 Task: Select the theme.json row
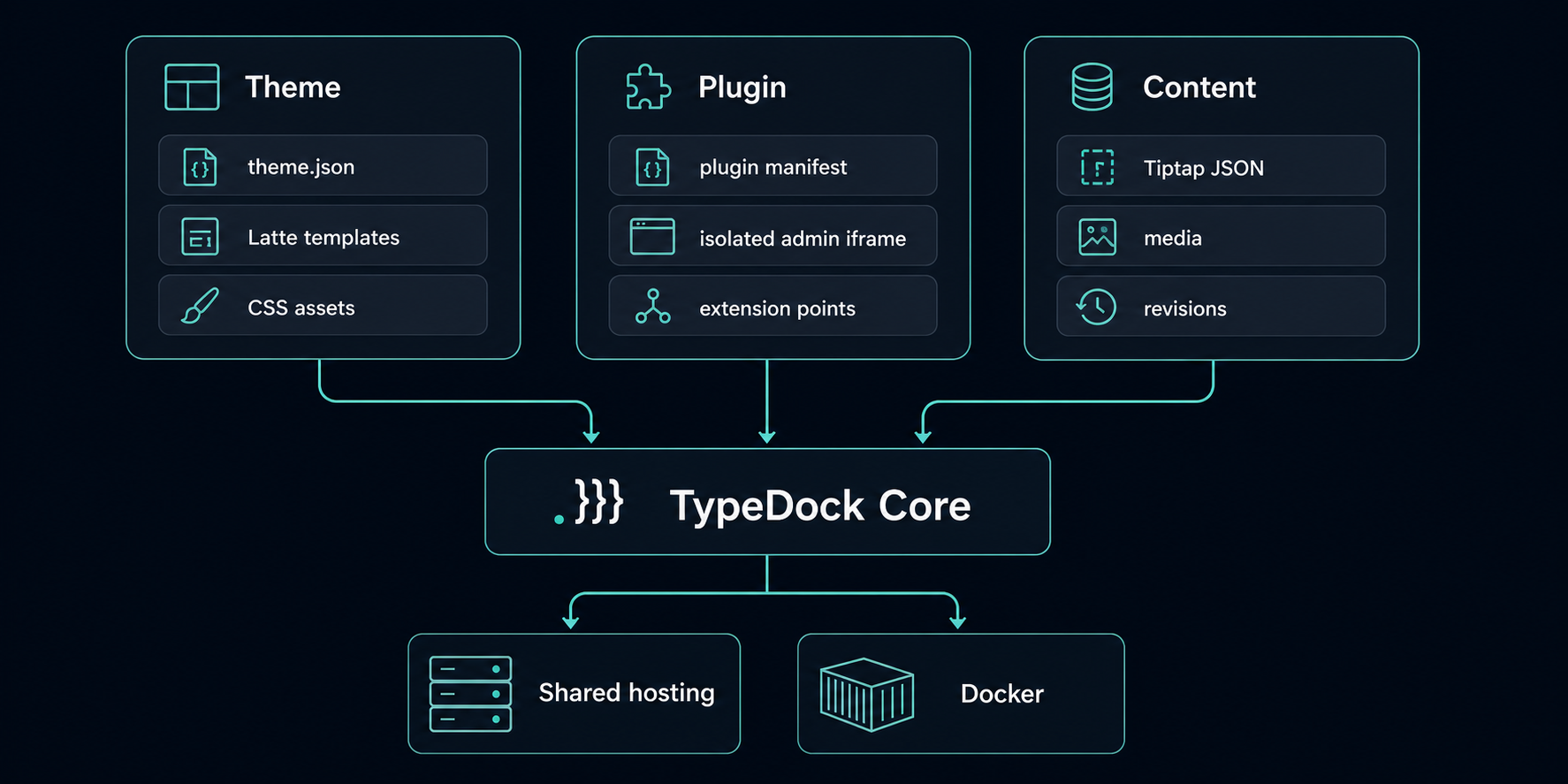click(323, 165)
